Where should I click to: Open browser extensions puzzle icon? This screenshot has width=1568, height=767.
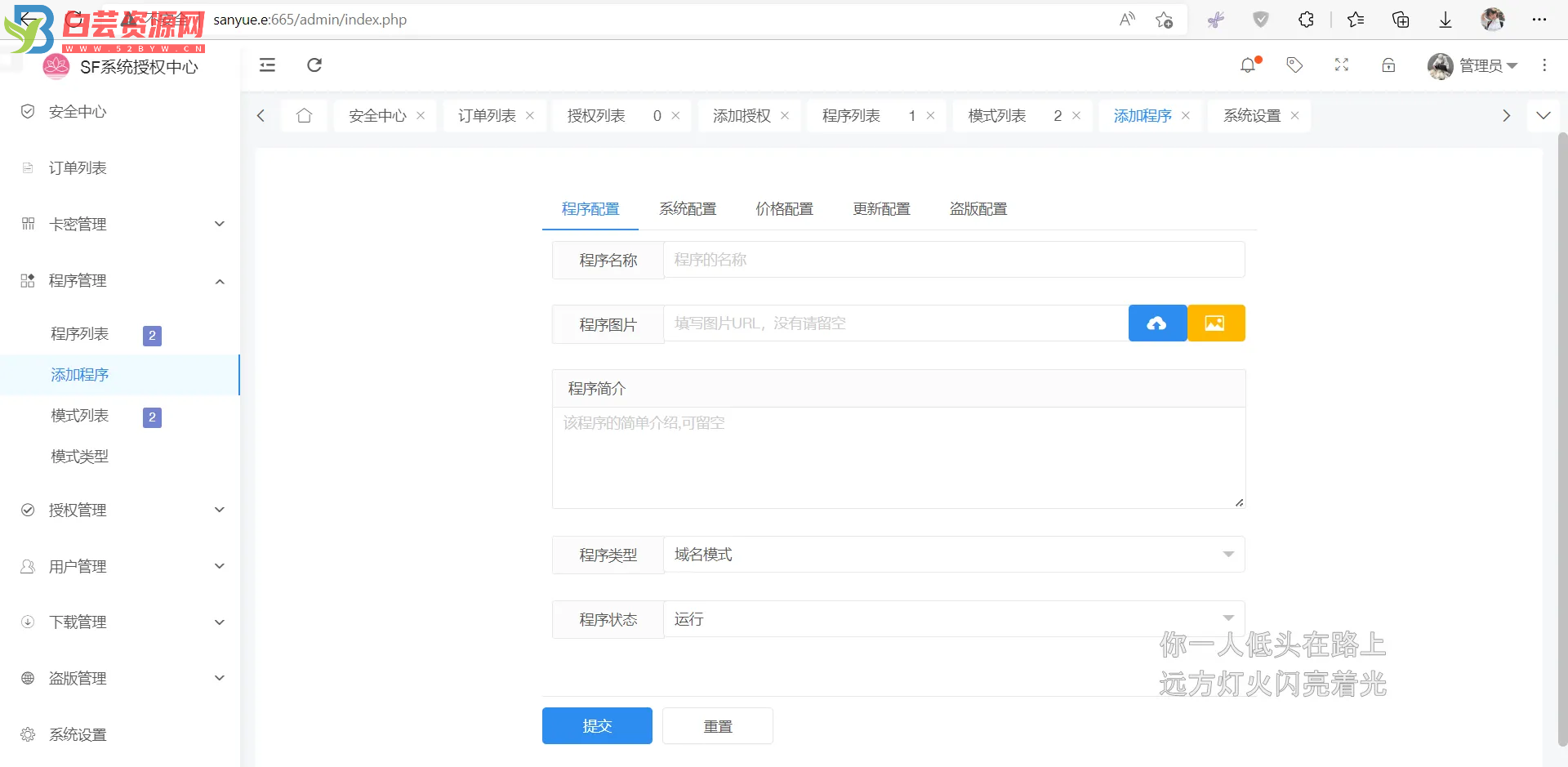1306,20
